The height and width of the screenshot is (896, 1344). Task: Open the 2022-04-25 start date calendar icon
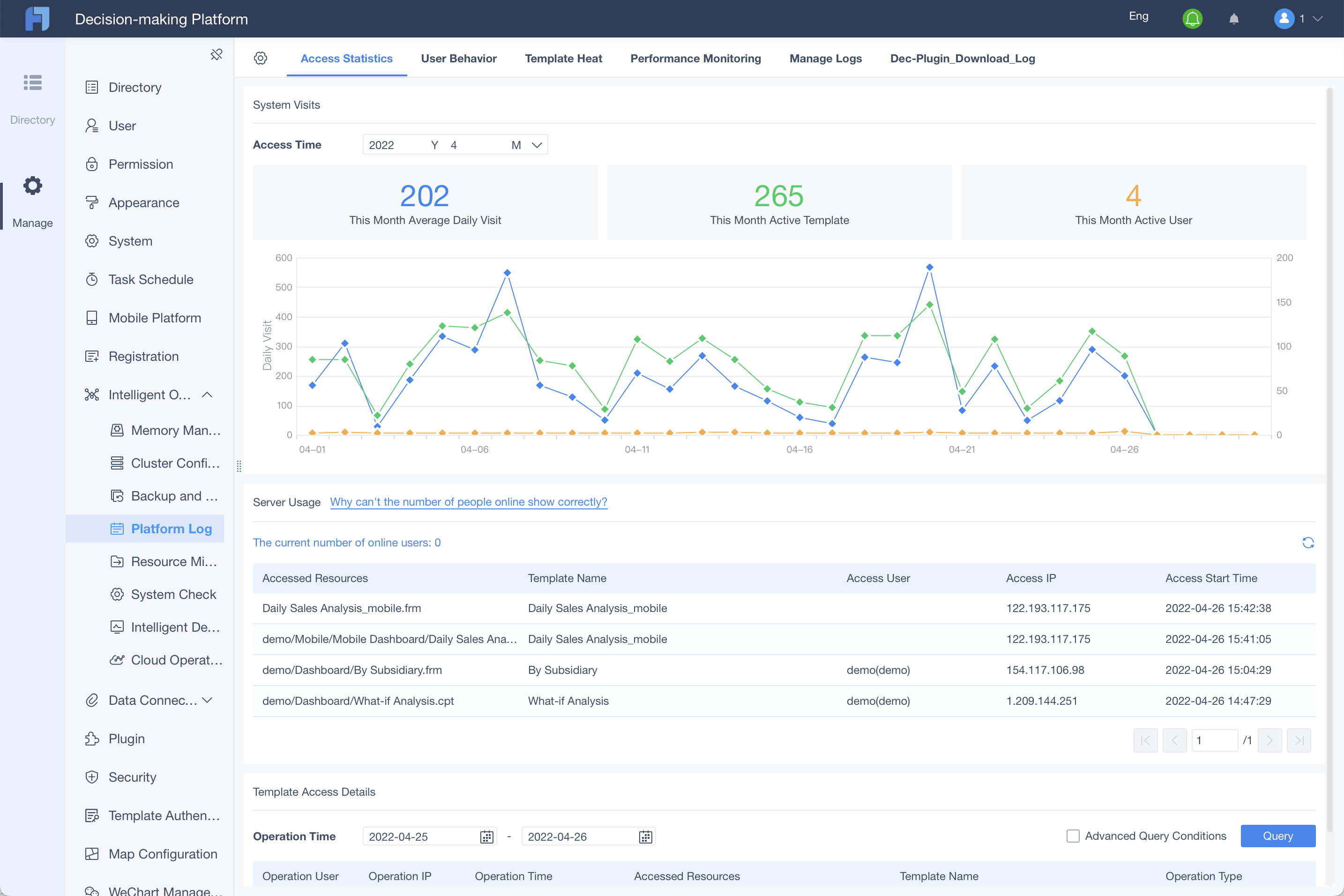486,836
